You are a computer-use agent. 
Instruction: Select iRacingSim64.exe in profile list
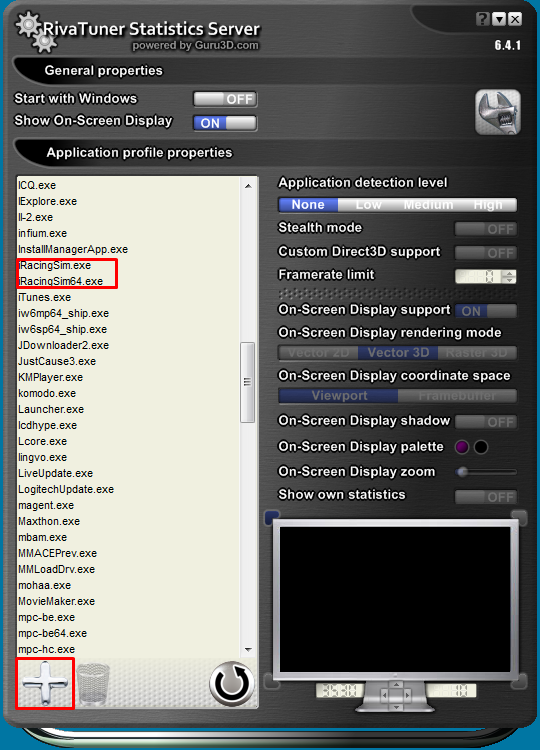click(61, 281)
